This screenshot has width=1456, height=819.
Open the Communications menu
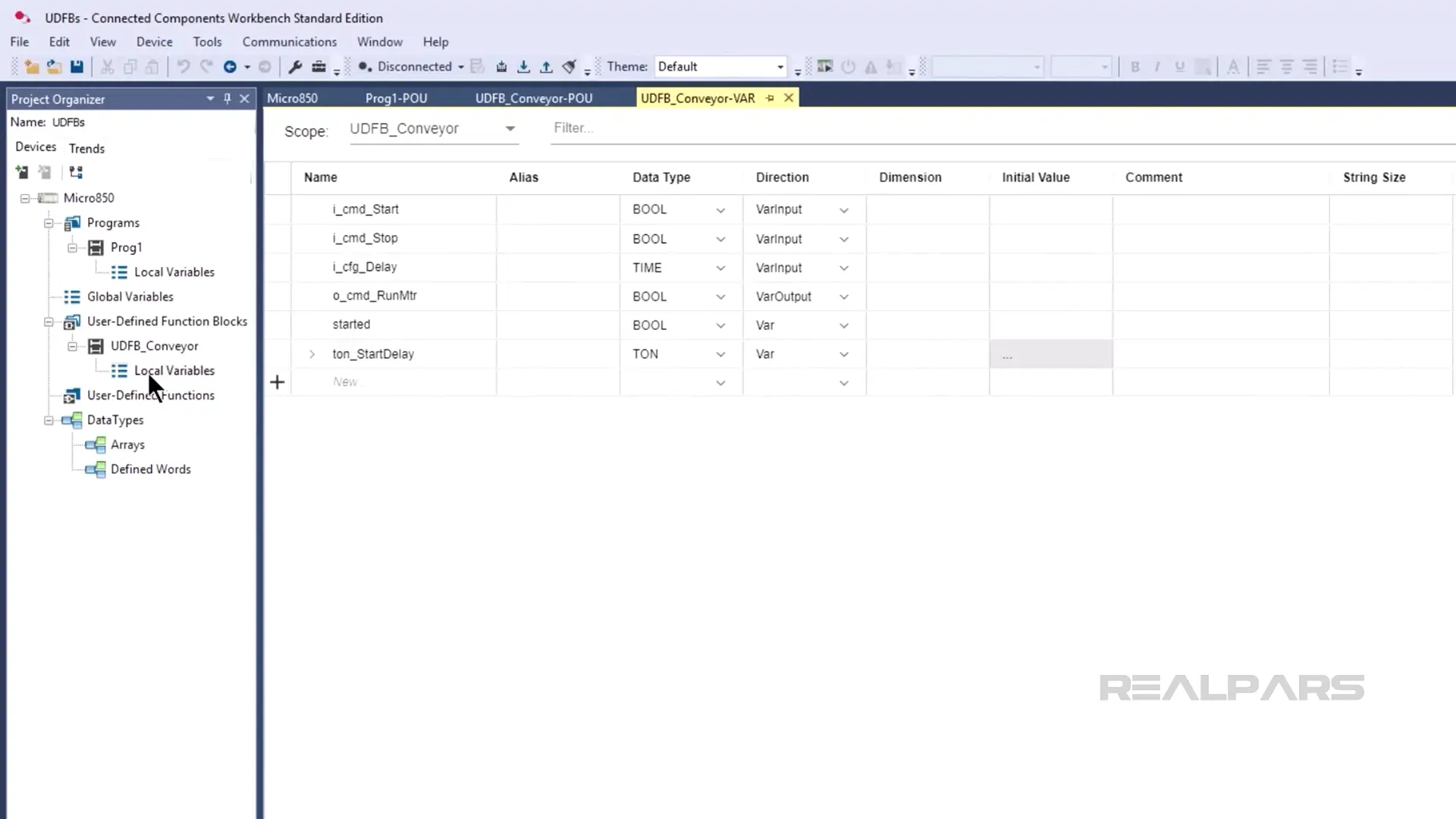click(289, 42)
